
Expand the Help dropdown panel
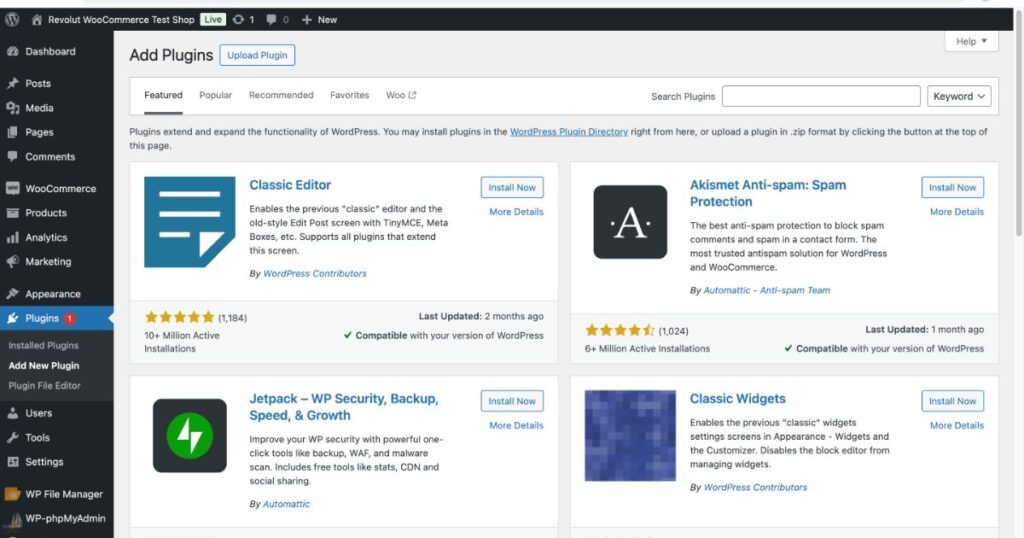point(971,41)
